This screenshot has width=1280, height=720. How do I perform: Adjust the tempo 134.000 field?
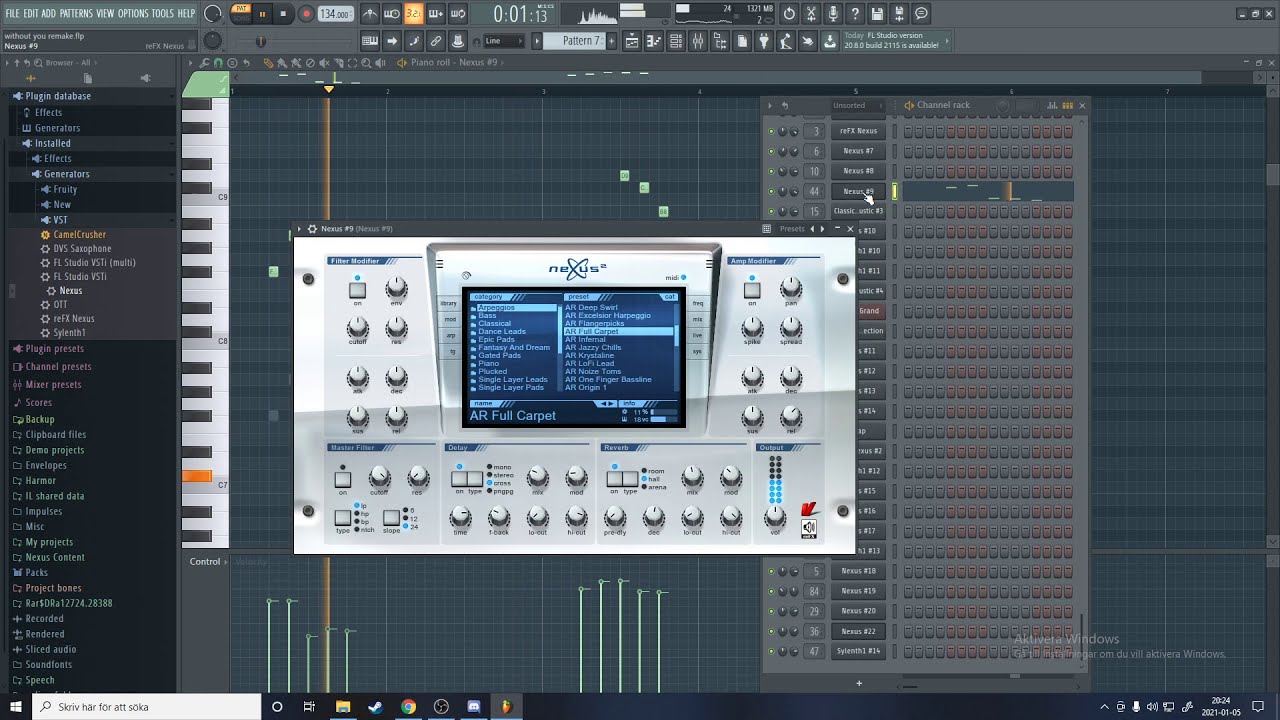[x=335, y=14]
